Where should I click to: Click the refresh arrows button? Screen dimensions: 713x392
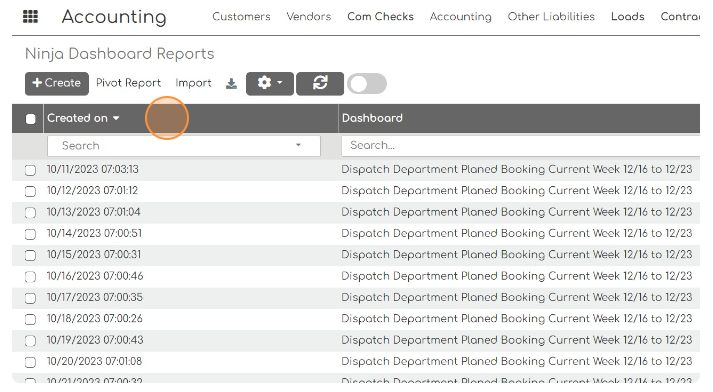coord(320,84)
